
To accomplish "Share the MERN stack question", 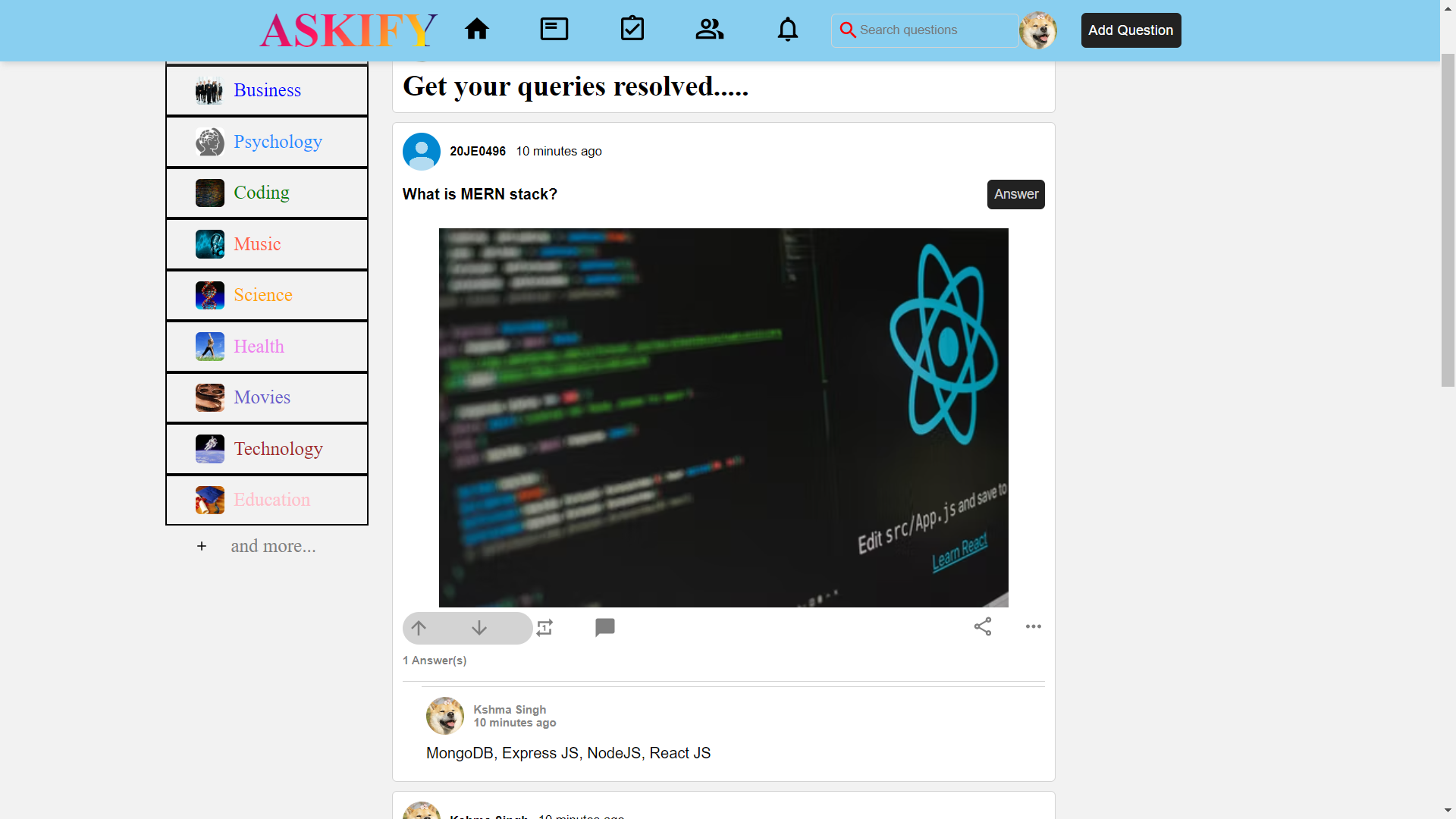I will pos(983,626).
